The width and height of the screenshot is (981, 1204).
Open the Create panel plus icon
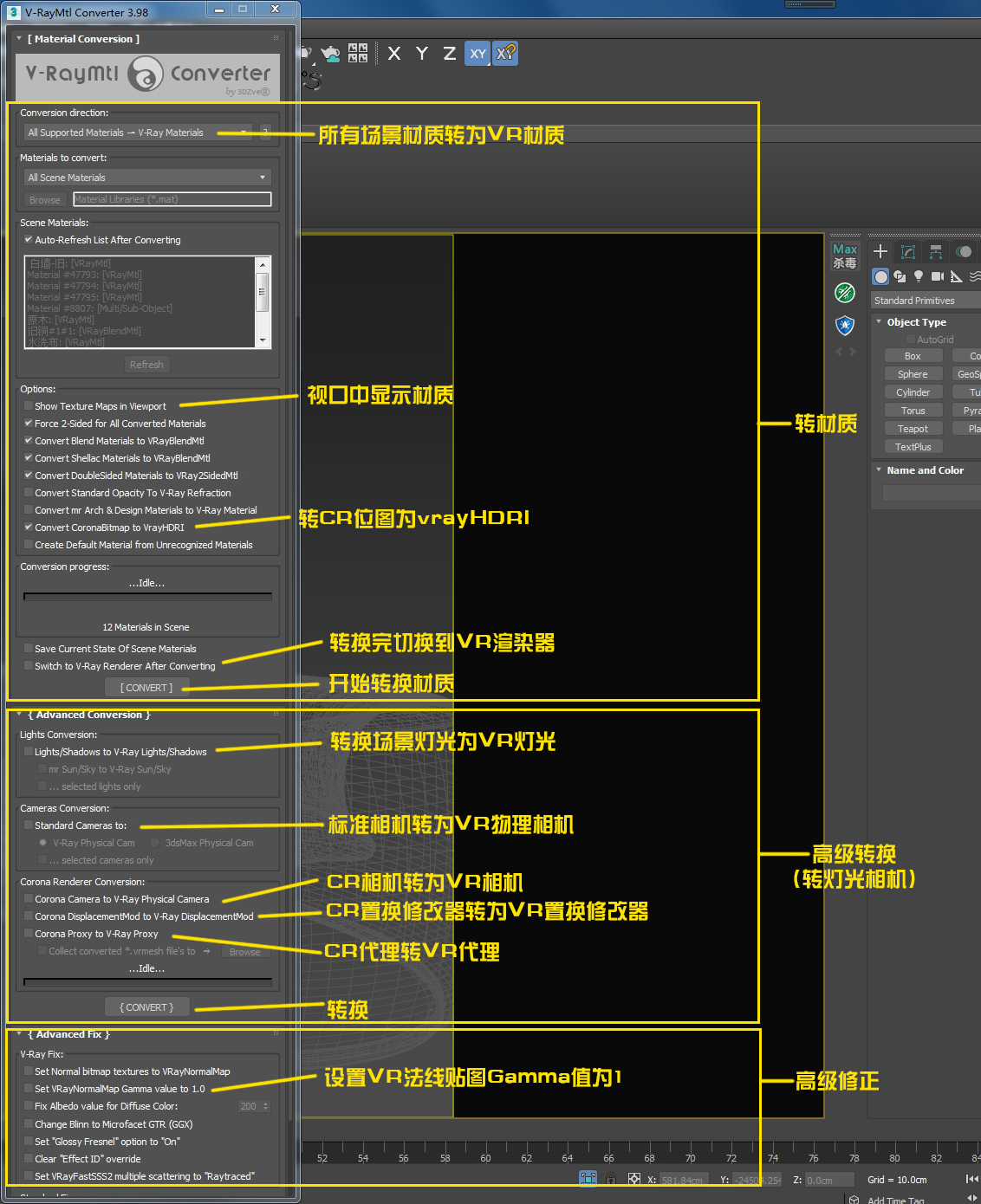(880, 251)
